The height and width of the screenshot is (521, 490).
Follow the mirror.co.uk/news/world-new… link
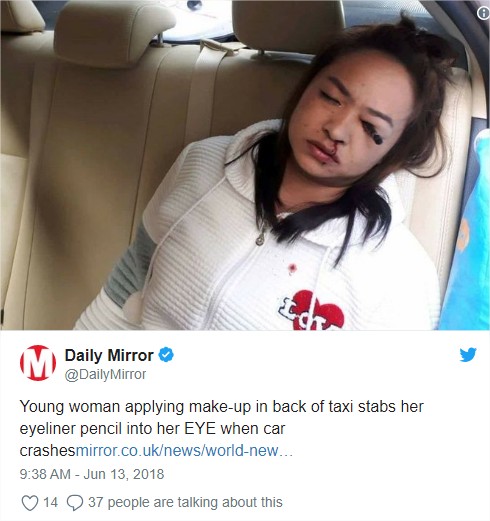[184, 451]
